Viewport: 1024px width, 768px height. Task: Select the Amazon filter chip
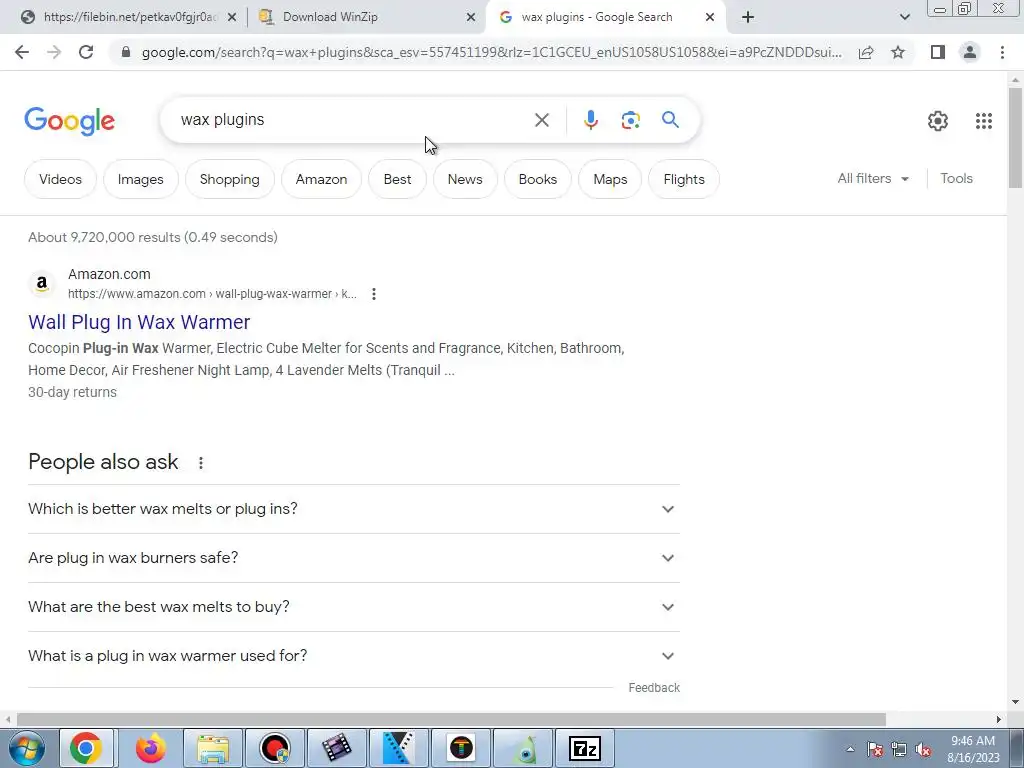321,179
